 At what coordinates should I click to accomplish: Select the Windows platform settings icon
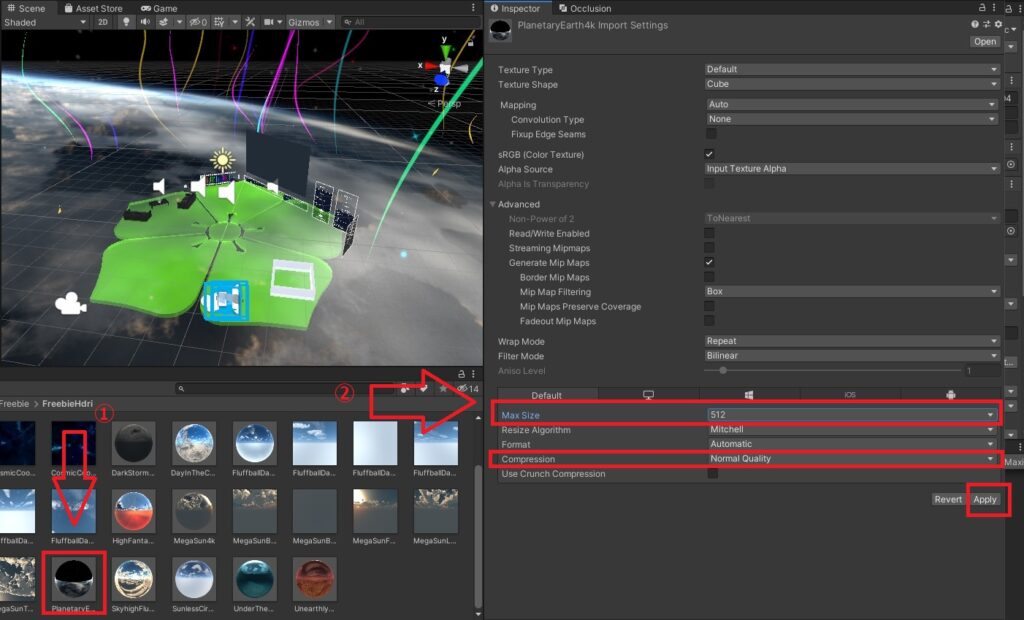749,394
